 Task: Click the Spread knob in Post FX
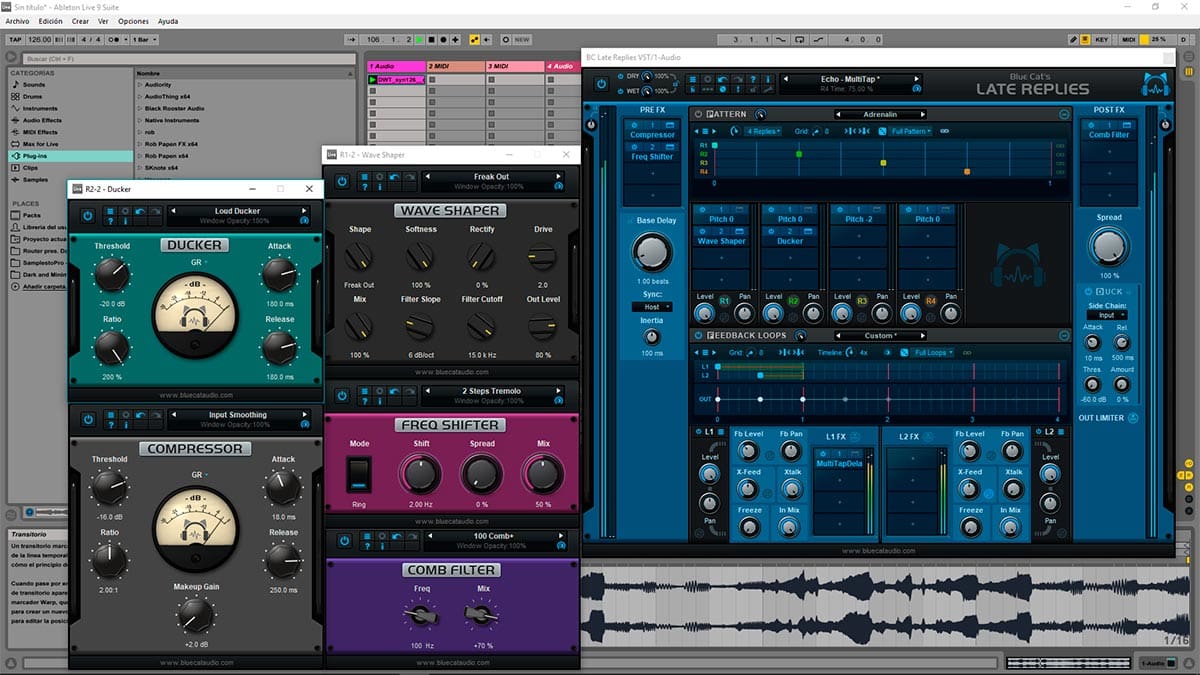[1109, 246]
